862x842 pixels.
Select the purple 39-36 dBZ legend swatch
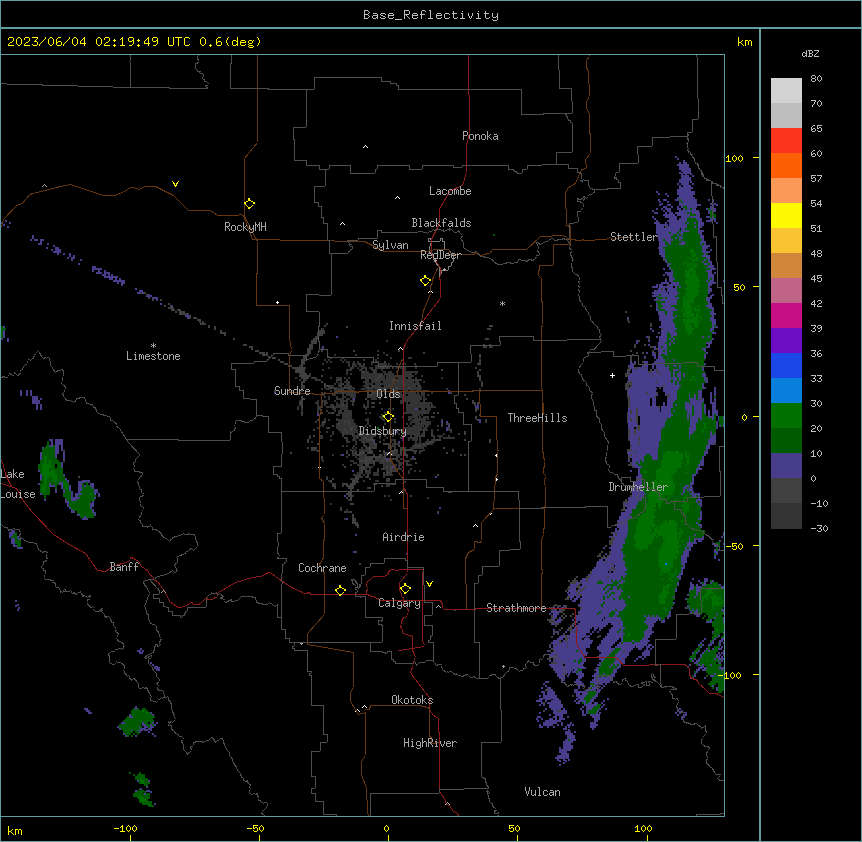[786, 341]
